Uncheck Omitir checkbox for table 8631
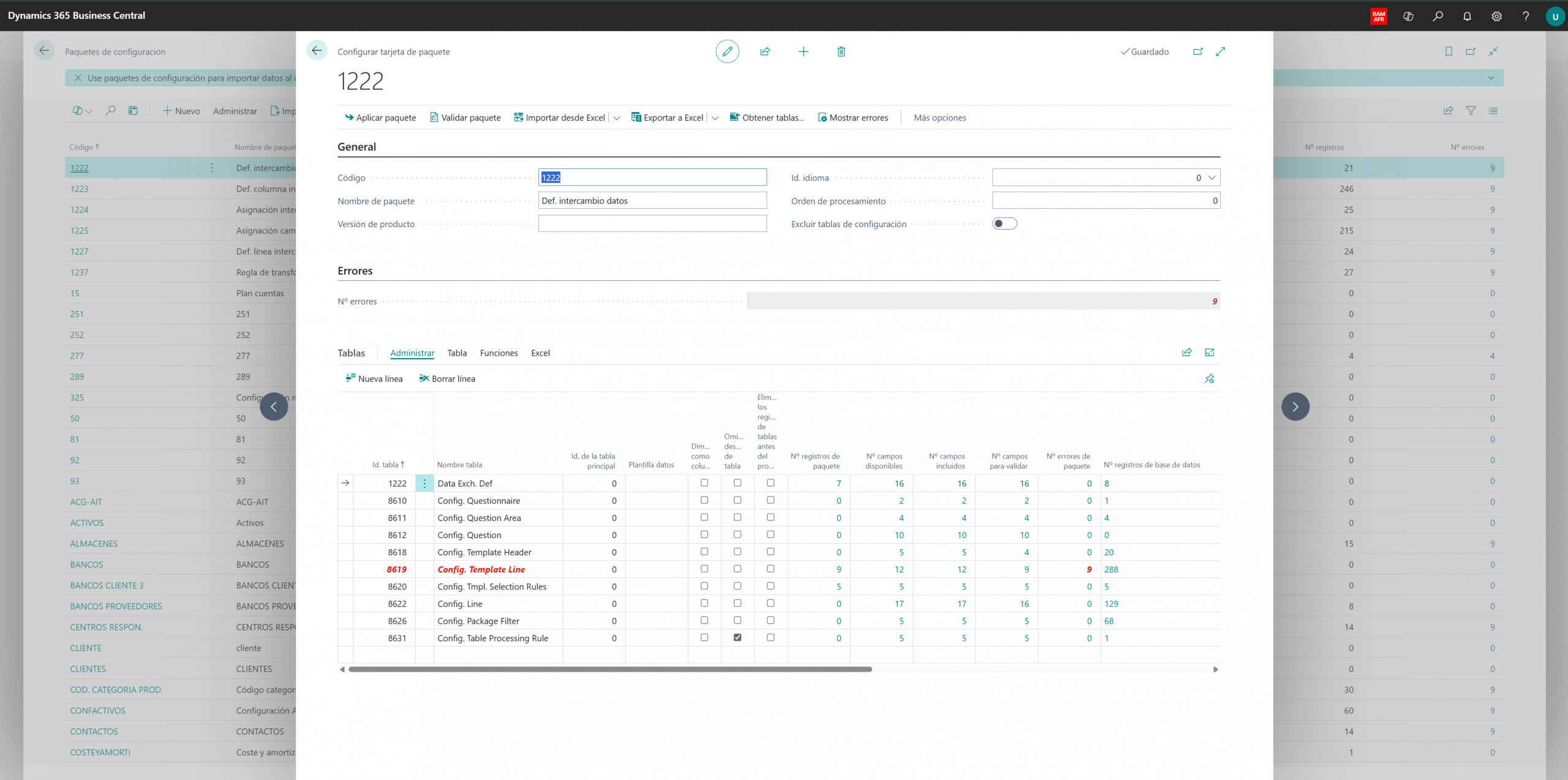 coord(737,637)
